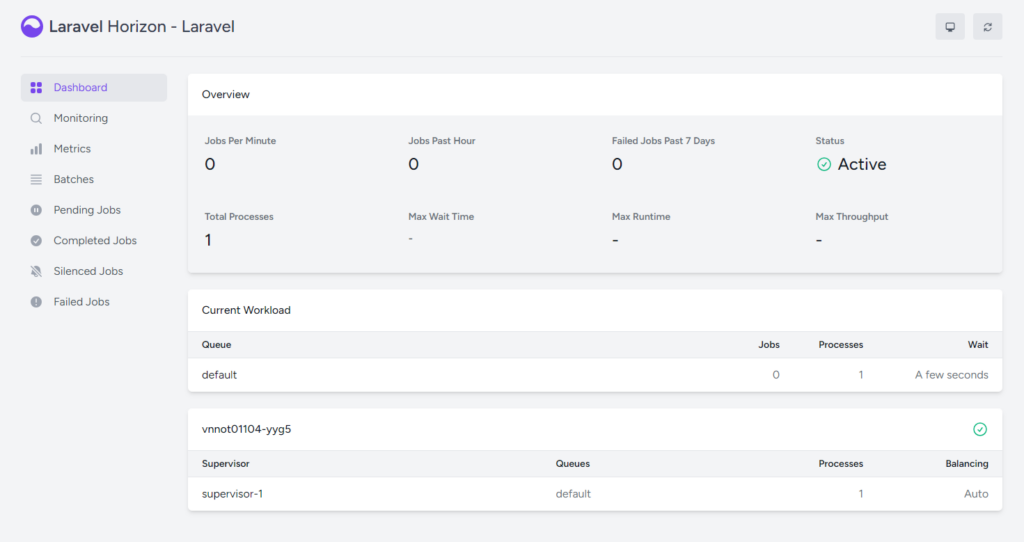Click the Balancing column header
1024x542 pixels.
coord(967,464)
